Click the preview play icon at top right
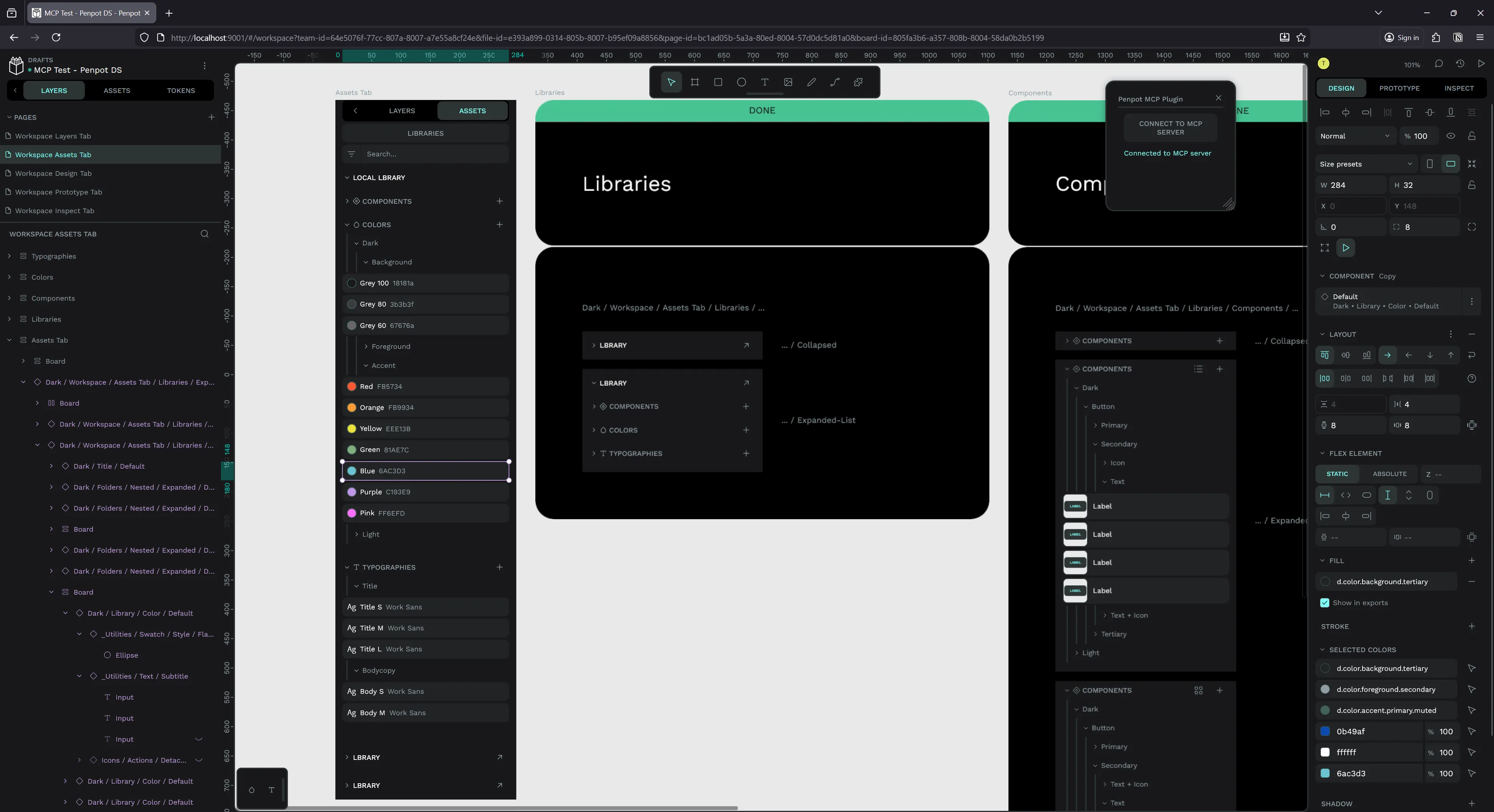 (1481, 64)
